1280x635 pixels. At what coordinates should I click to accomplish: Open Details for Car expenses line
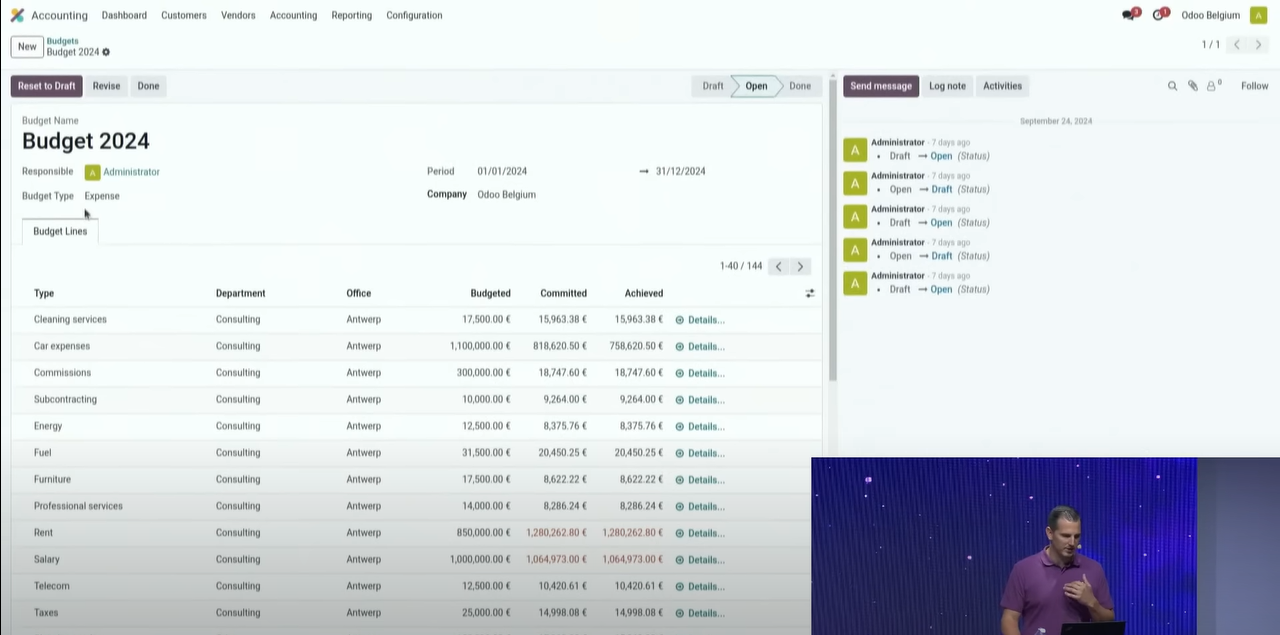click(x=700, y=346)
